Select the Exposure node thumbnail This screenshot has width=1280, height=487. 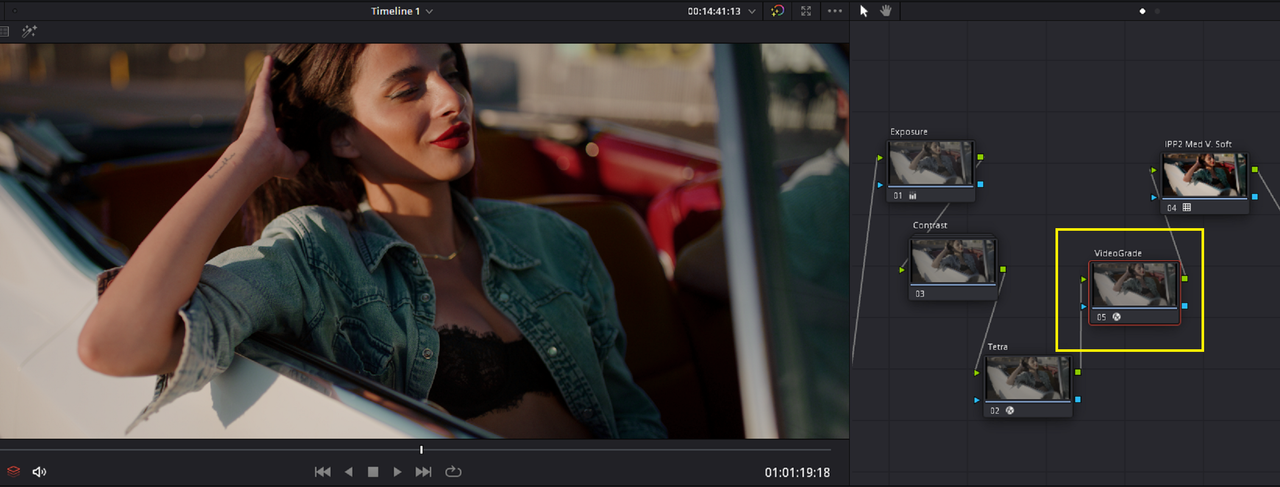[x=930, y=163]
